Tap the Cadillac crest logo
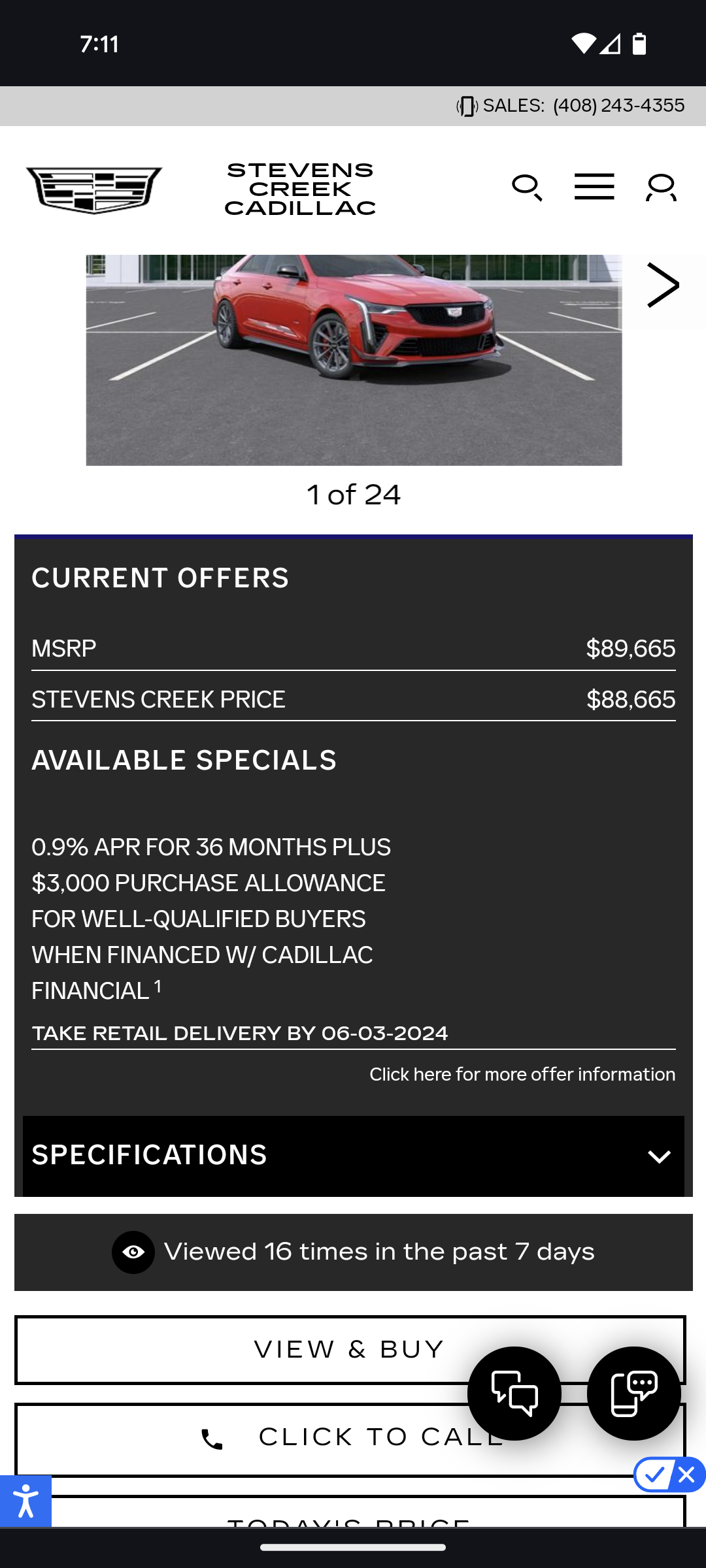 pos(94,189)
